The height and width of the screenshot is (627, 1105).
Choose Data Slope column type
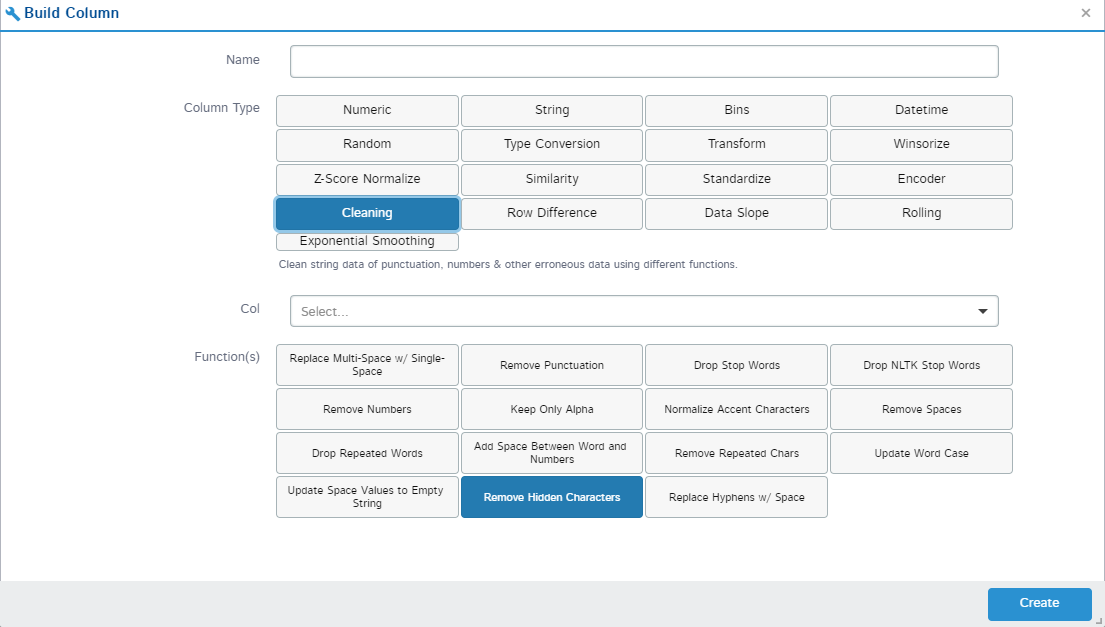pos(736,213)
